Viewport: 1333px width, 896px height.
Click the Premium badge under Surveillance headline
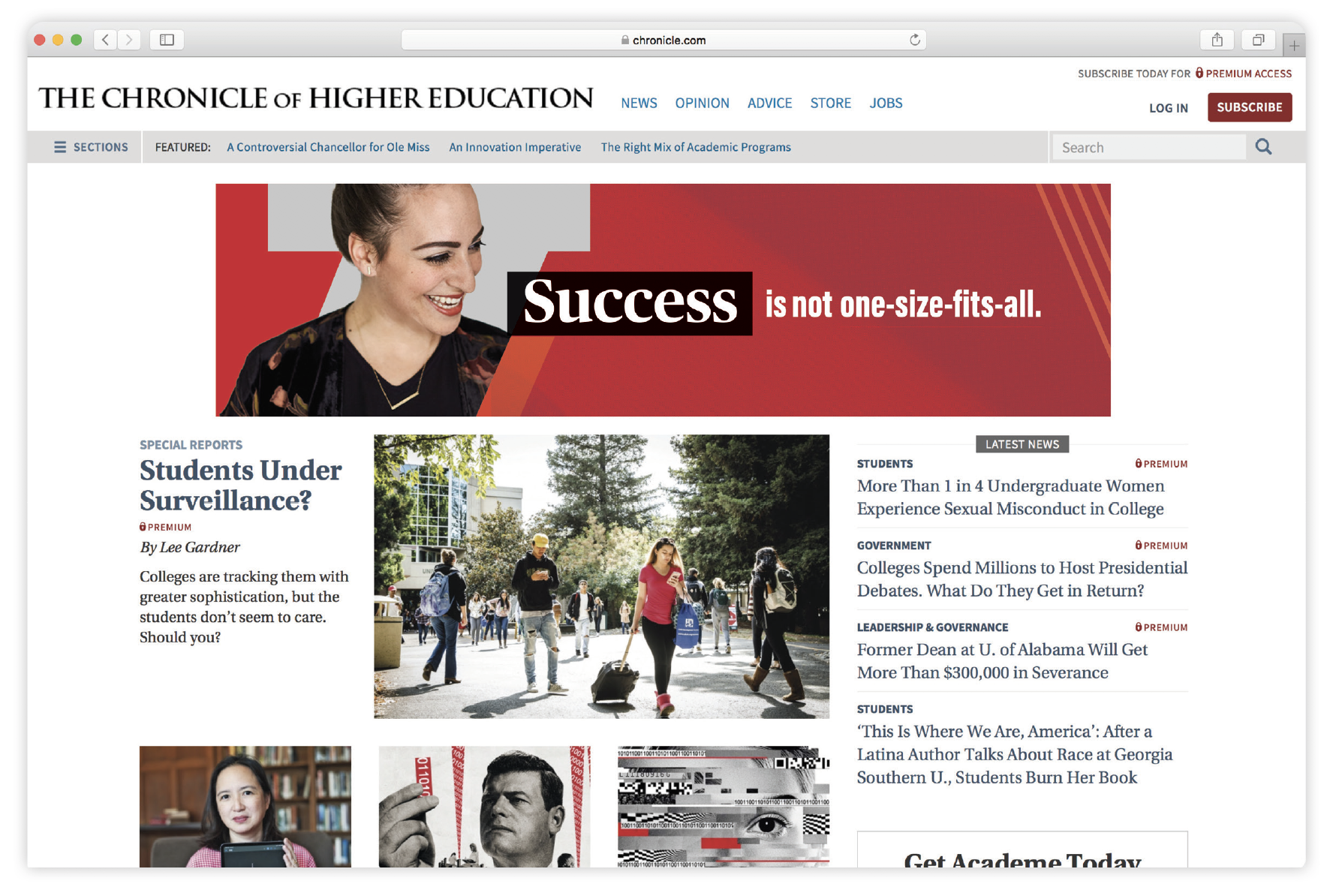click(x=165, y=527)
